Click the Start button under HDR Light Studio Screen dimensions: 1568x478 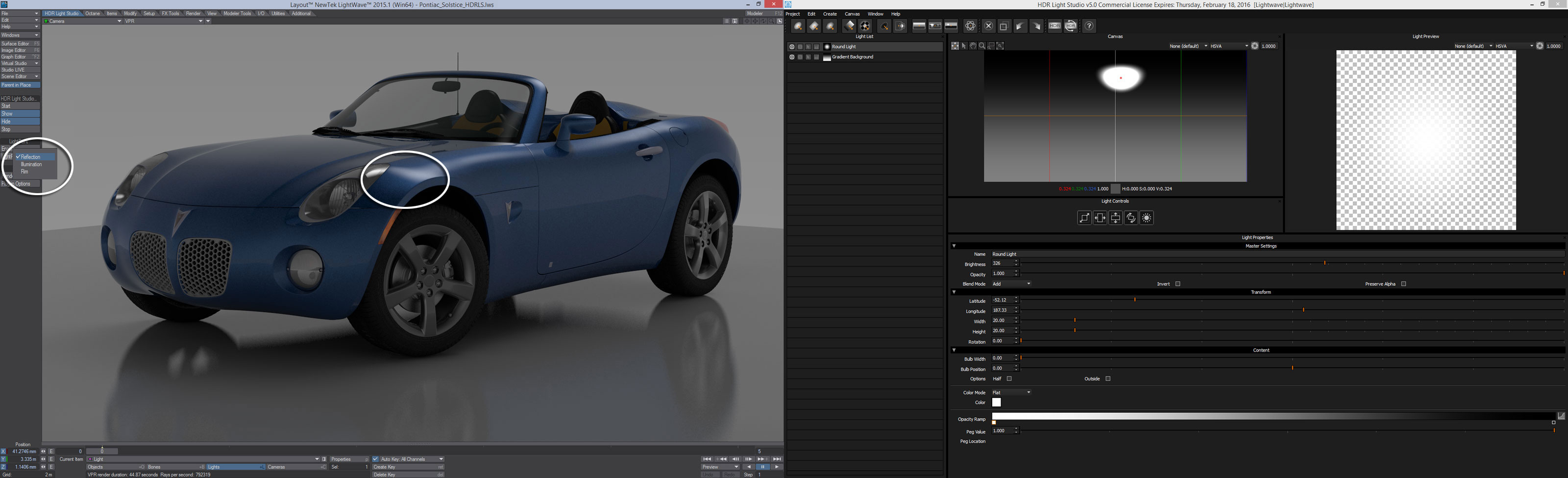click(x=20, y=106)
